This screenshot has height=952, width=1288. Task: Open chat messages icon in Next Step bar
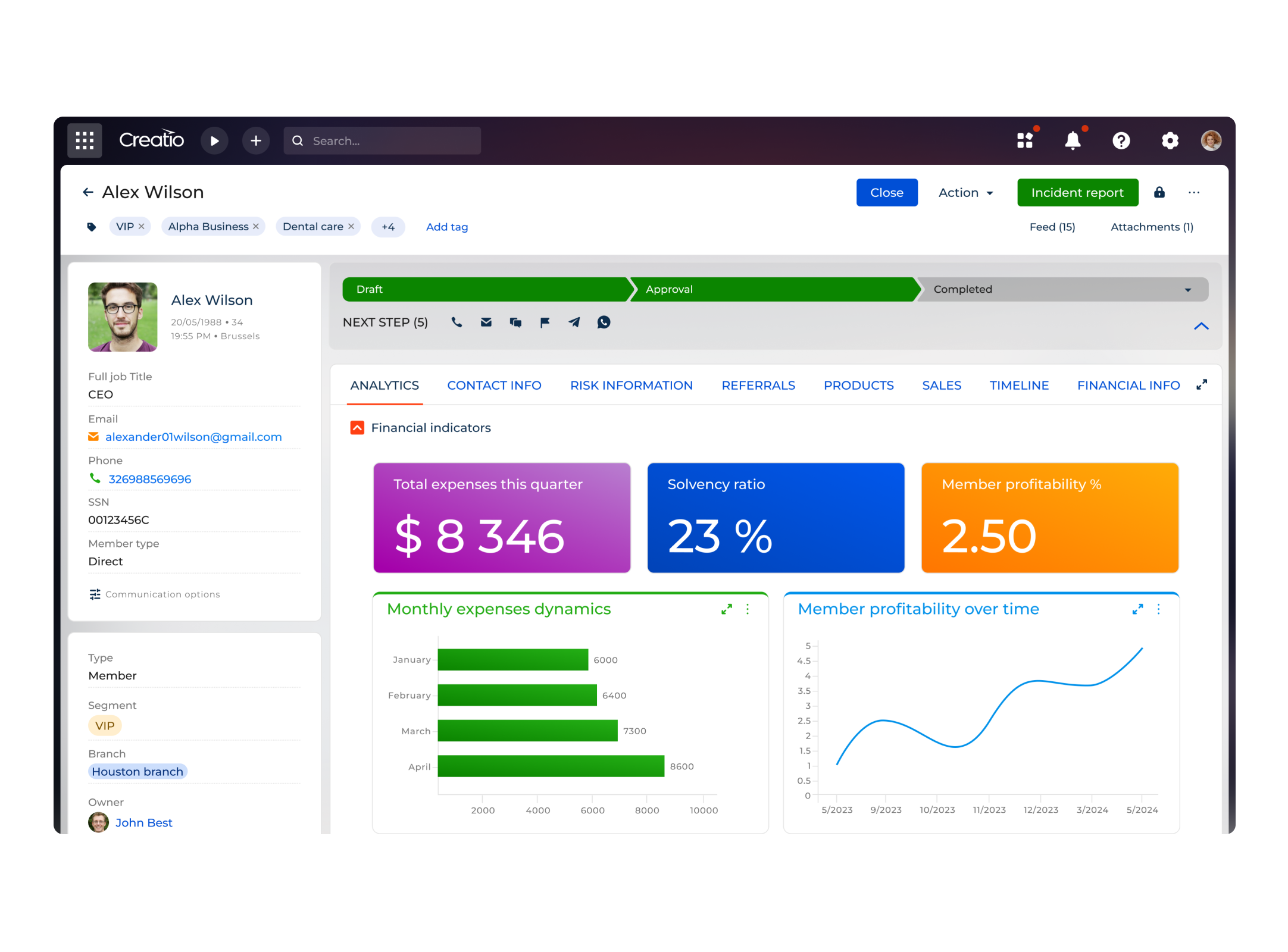(x=515, y=322)
